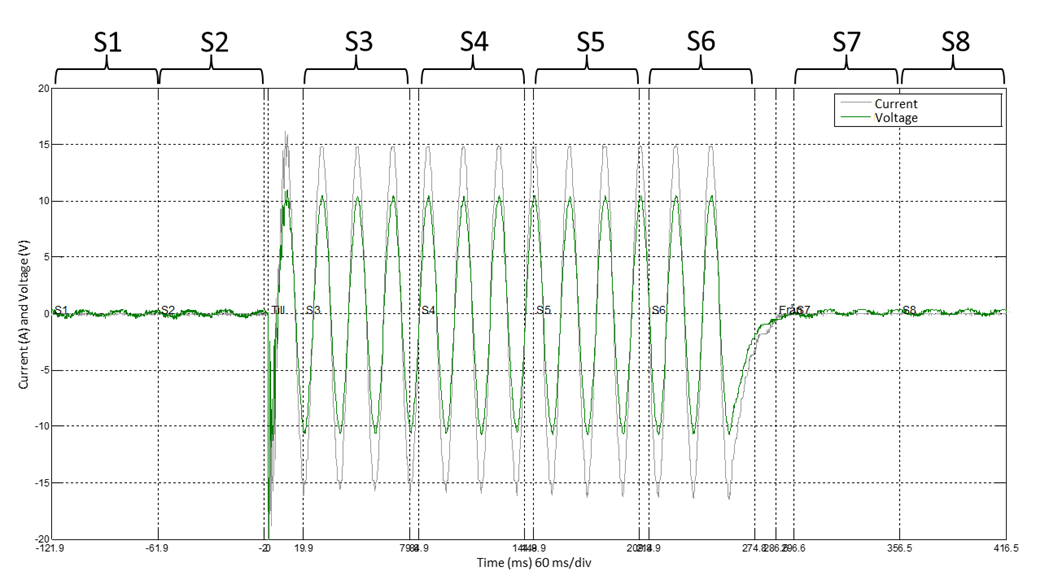Click the S4 timeline marker
Viewport: 1049px width, 580px height.
[x=428, y=311]
